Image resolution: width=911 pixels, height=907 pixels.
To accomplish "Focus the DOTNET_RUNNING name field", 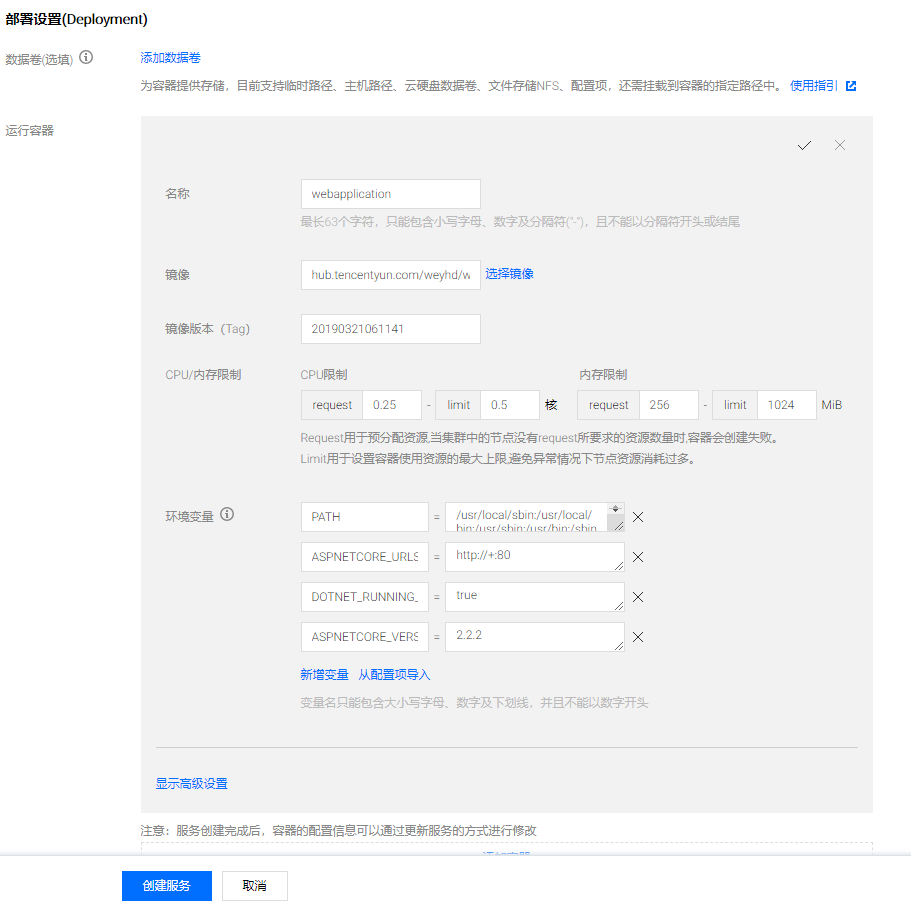I will click(x=365, y=597).
